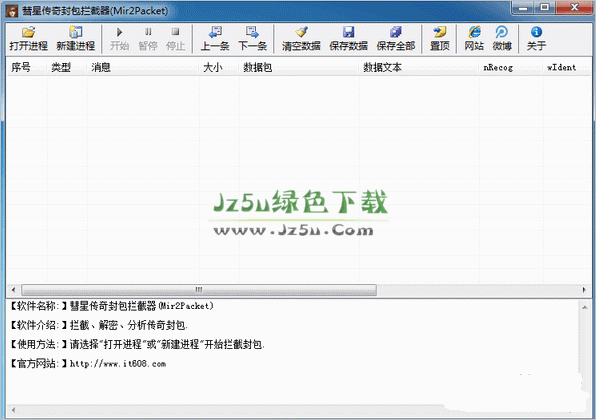596x420 pixels.
Task: Open the 关于 about icon
Action: point(536,39)
